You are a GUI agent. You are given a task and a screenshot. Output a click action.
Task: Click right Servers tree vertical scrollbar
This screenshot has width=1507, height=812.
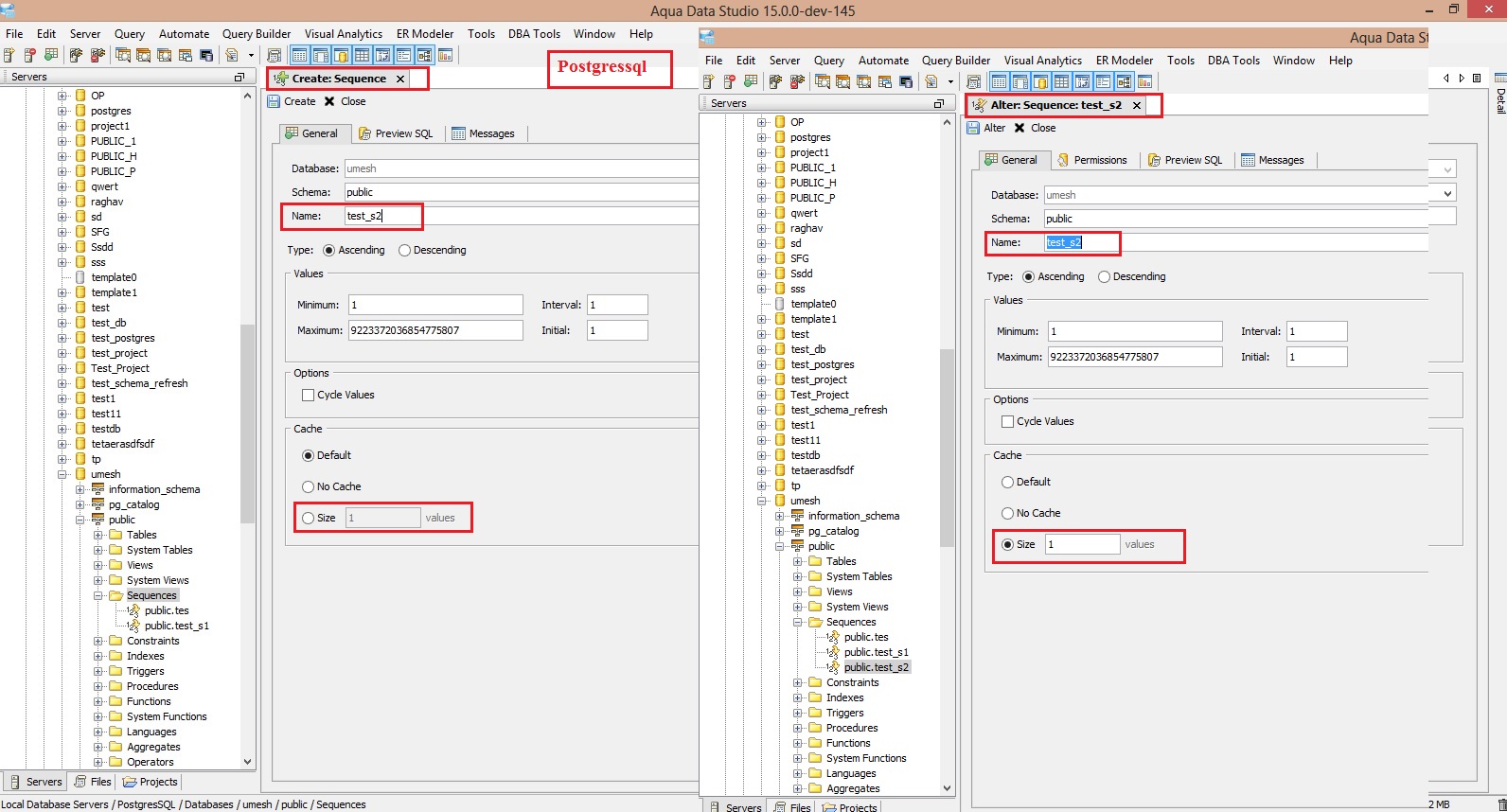[947, 449]
